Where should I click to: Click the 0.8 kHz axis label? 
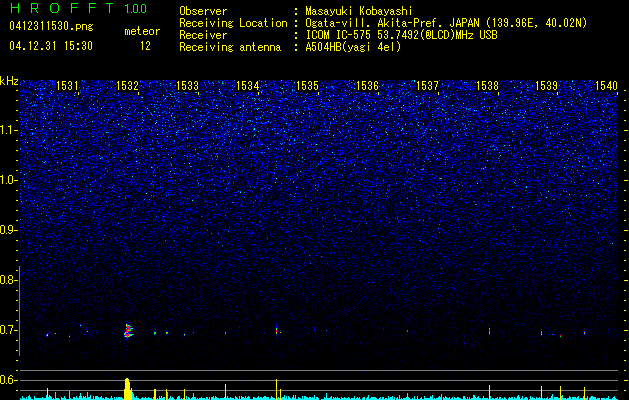pyautogui.click(x=7, y=280)
